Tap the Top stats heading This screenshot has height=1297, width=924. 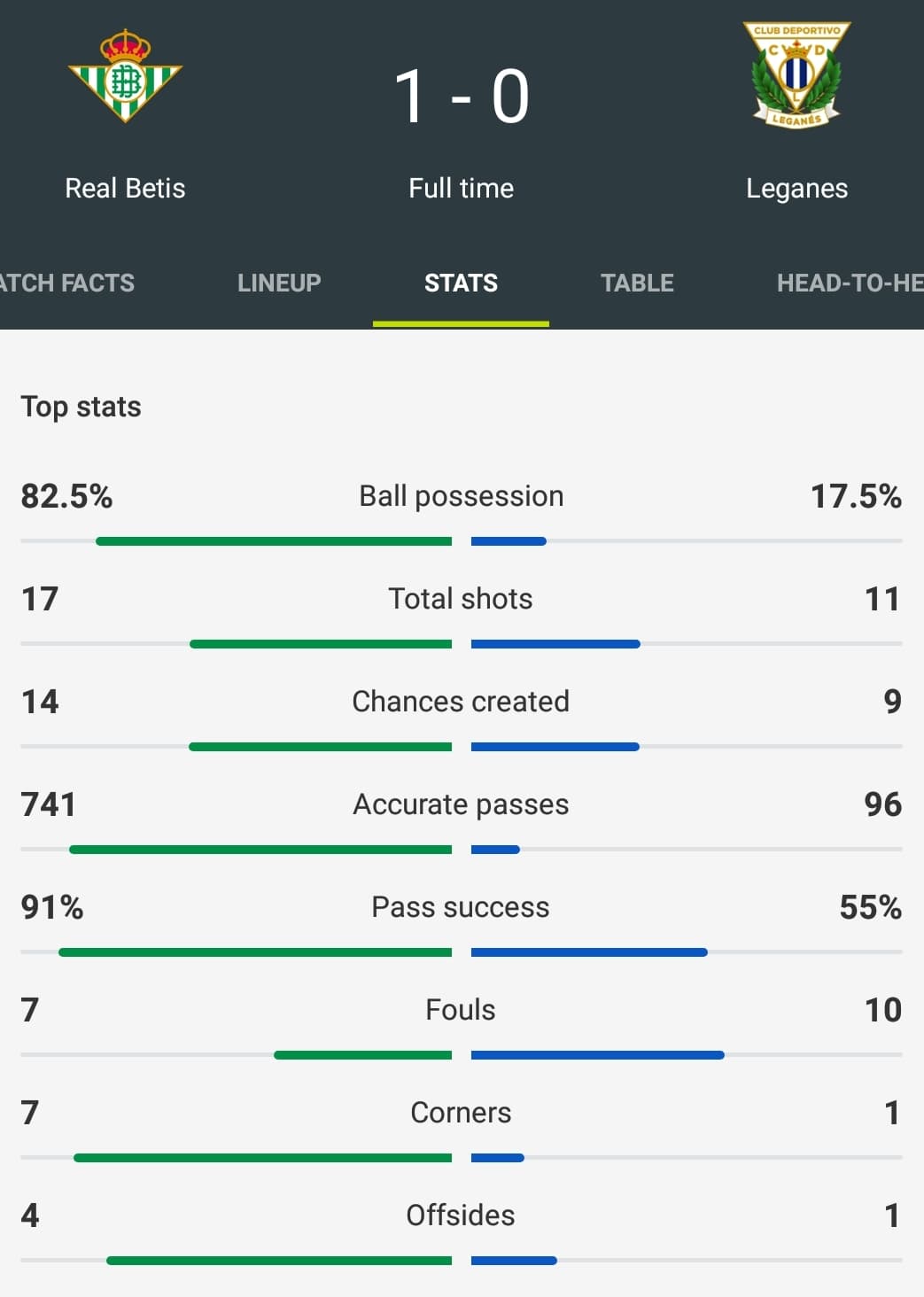[81, 407]
